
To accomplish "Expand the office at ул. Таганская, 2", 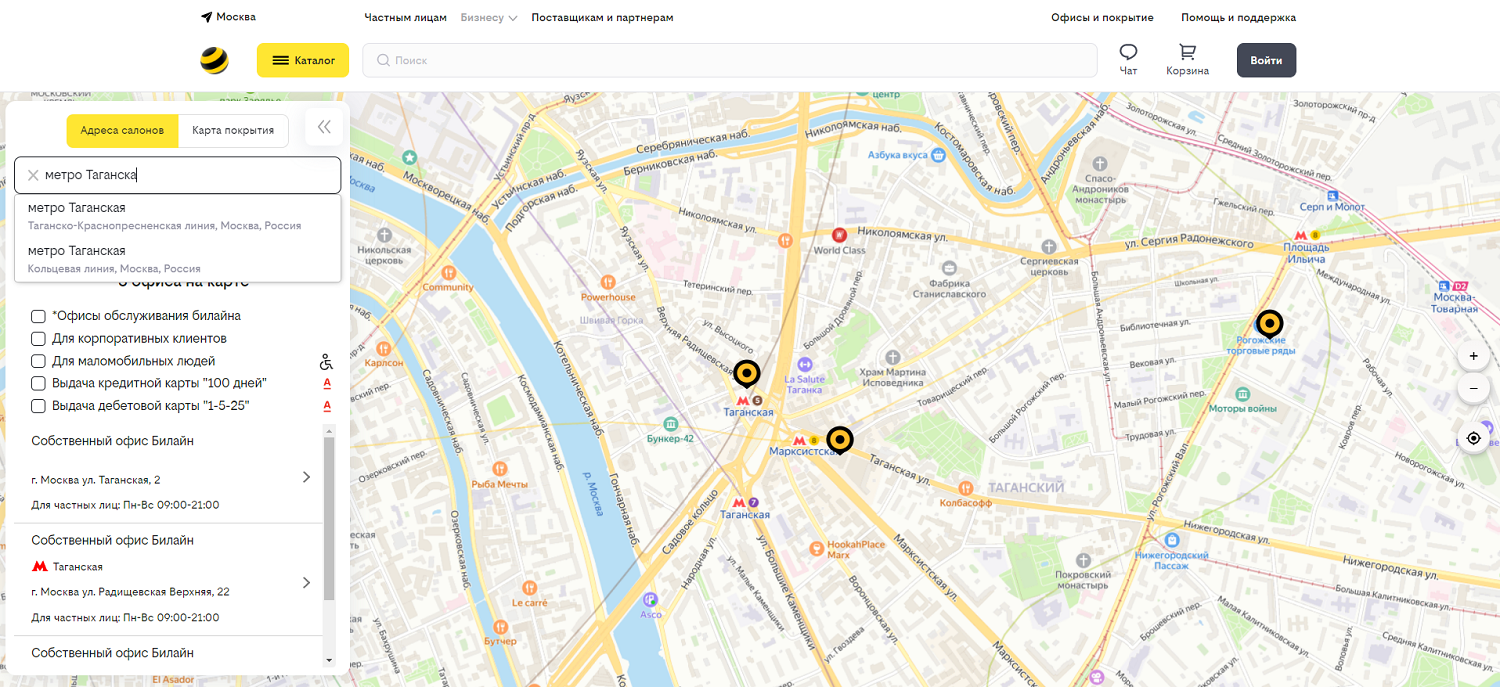I will [x=306, y=478].
